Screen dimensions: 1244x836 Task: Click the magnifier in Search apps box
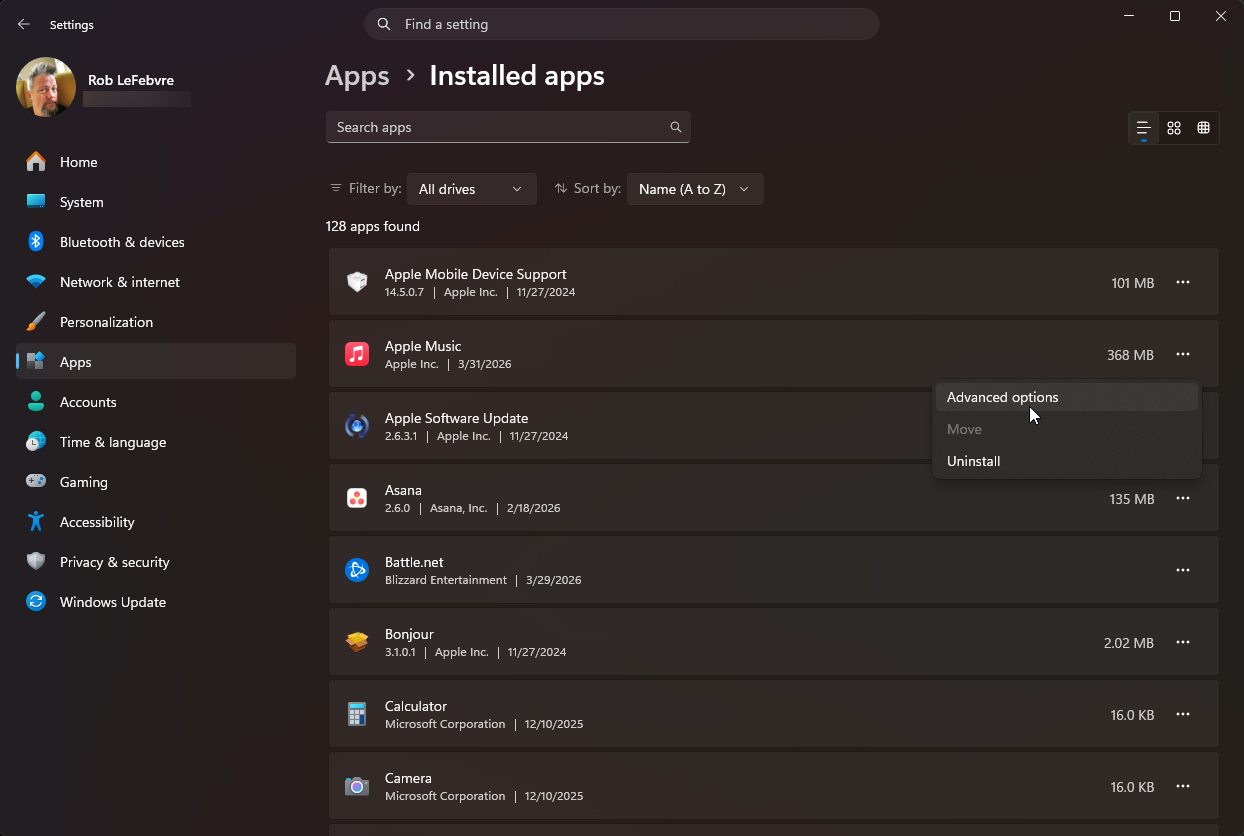(x=676, y=127)
